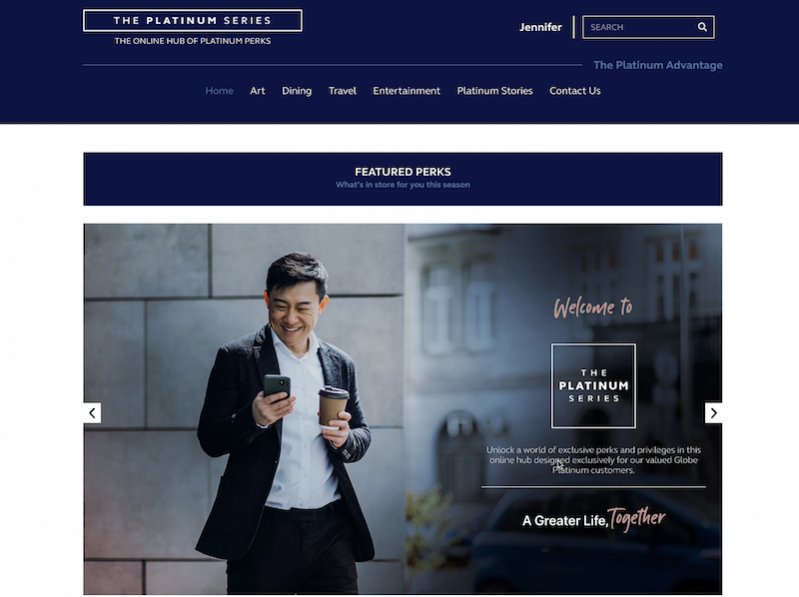Click the search magnifier icon
This screenshot has width=799, height=597.
click(x=702, y=27)
